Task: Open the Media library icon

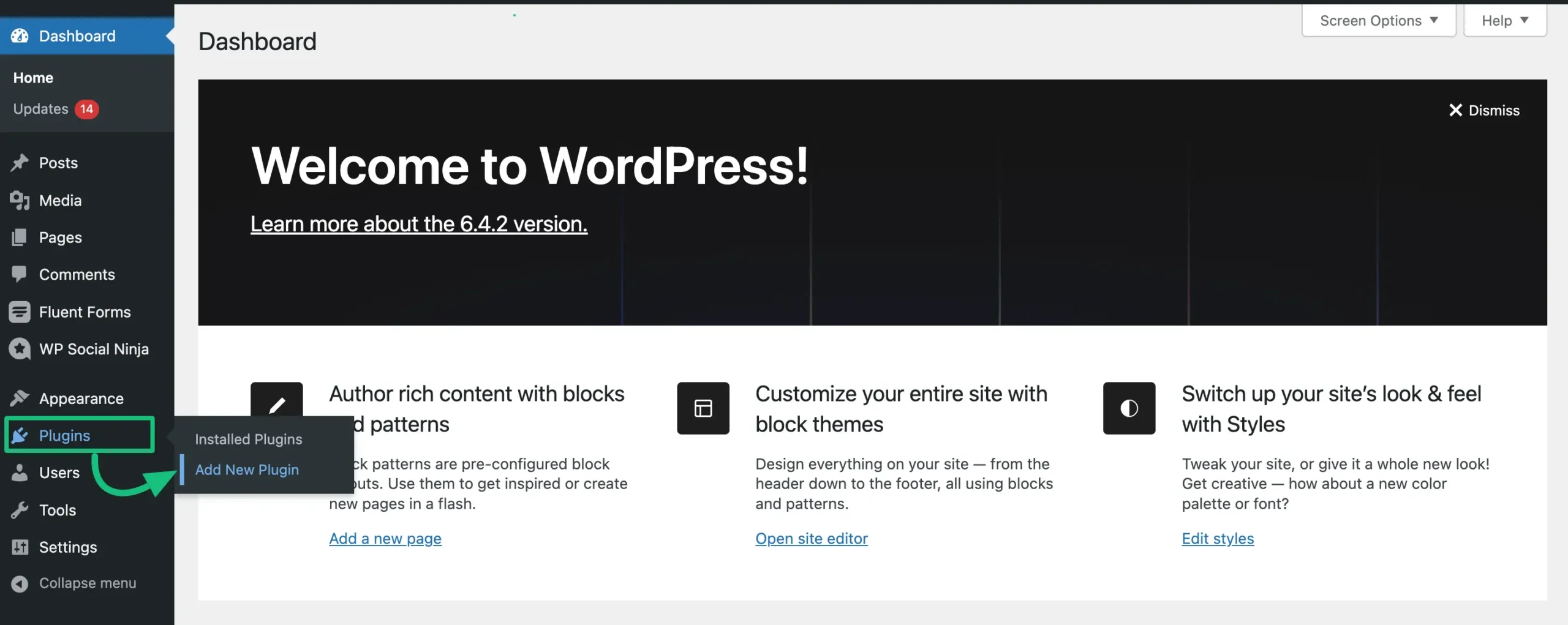Action: coord(20,200)
